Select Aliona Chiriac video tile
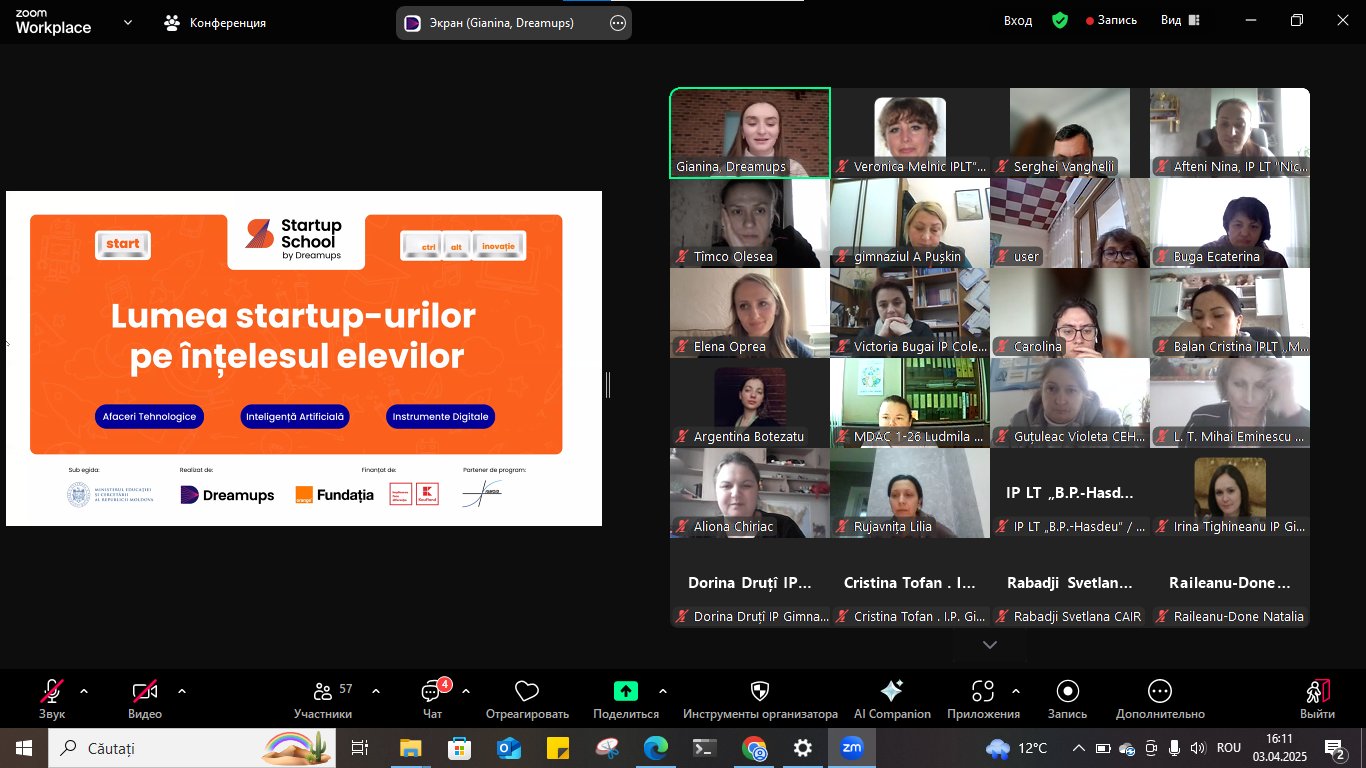The width and height of the screenshot is (1366, 768). click(x=750, y=493)
